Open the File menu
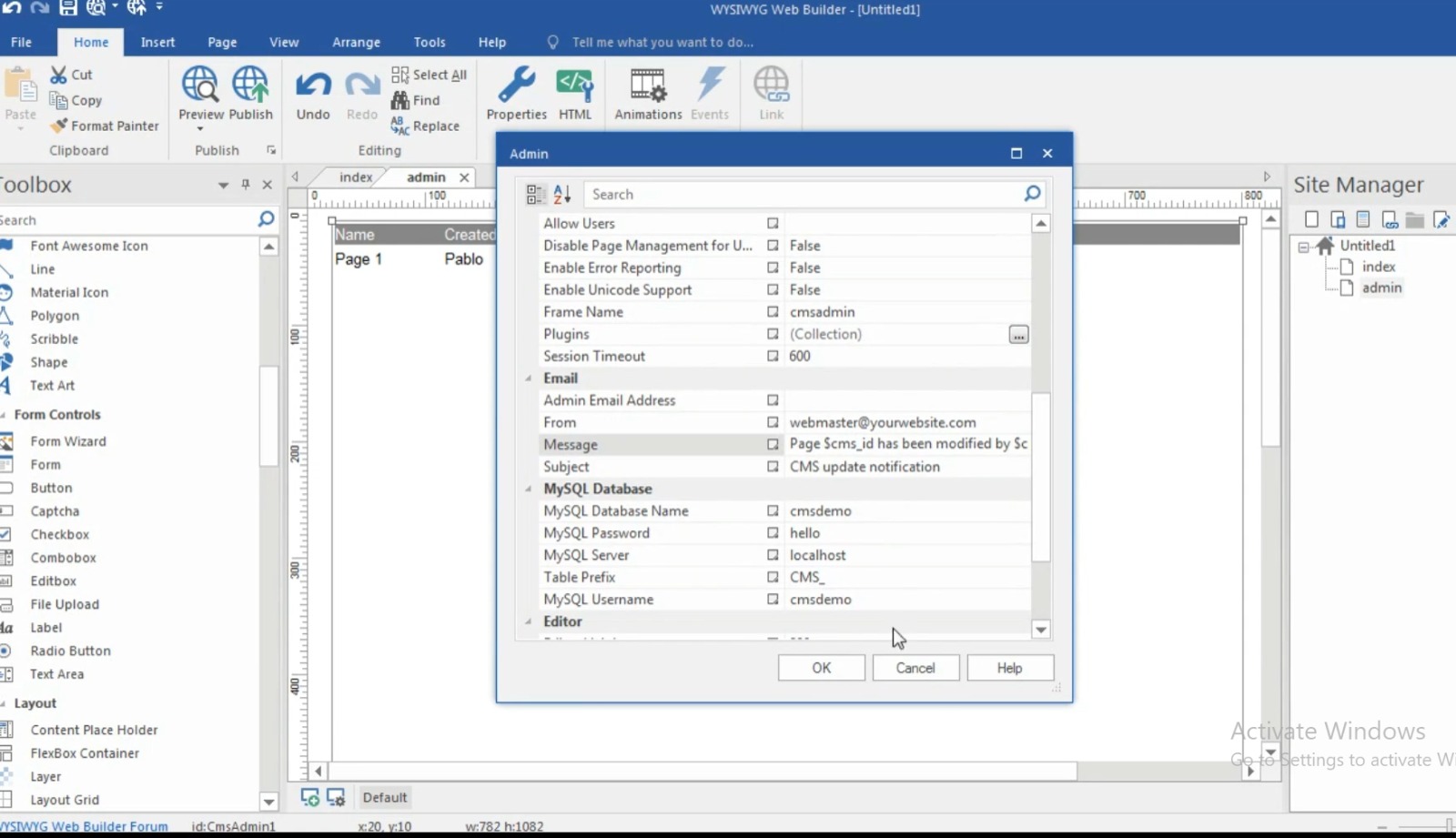Image resolution: width=1456 pixels, height=838 pixels. 22,42
